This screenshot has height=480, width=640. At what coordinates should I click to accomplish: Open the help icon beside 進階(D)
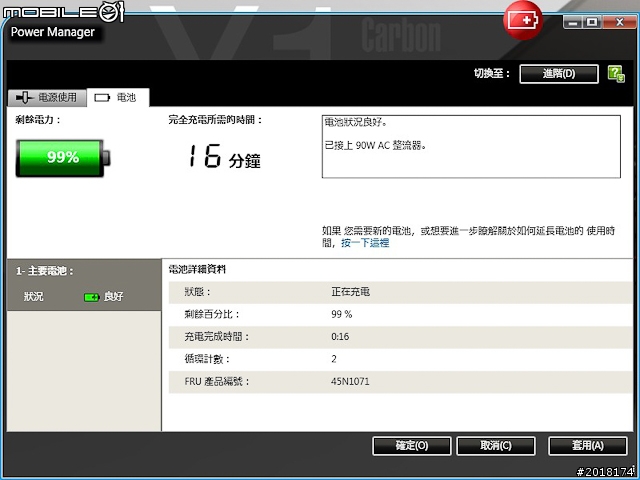click(x=616, y=74)
